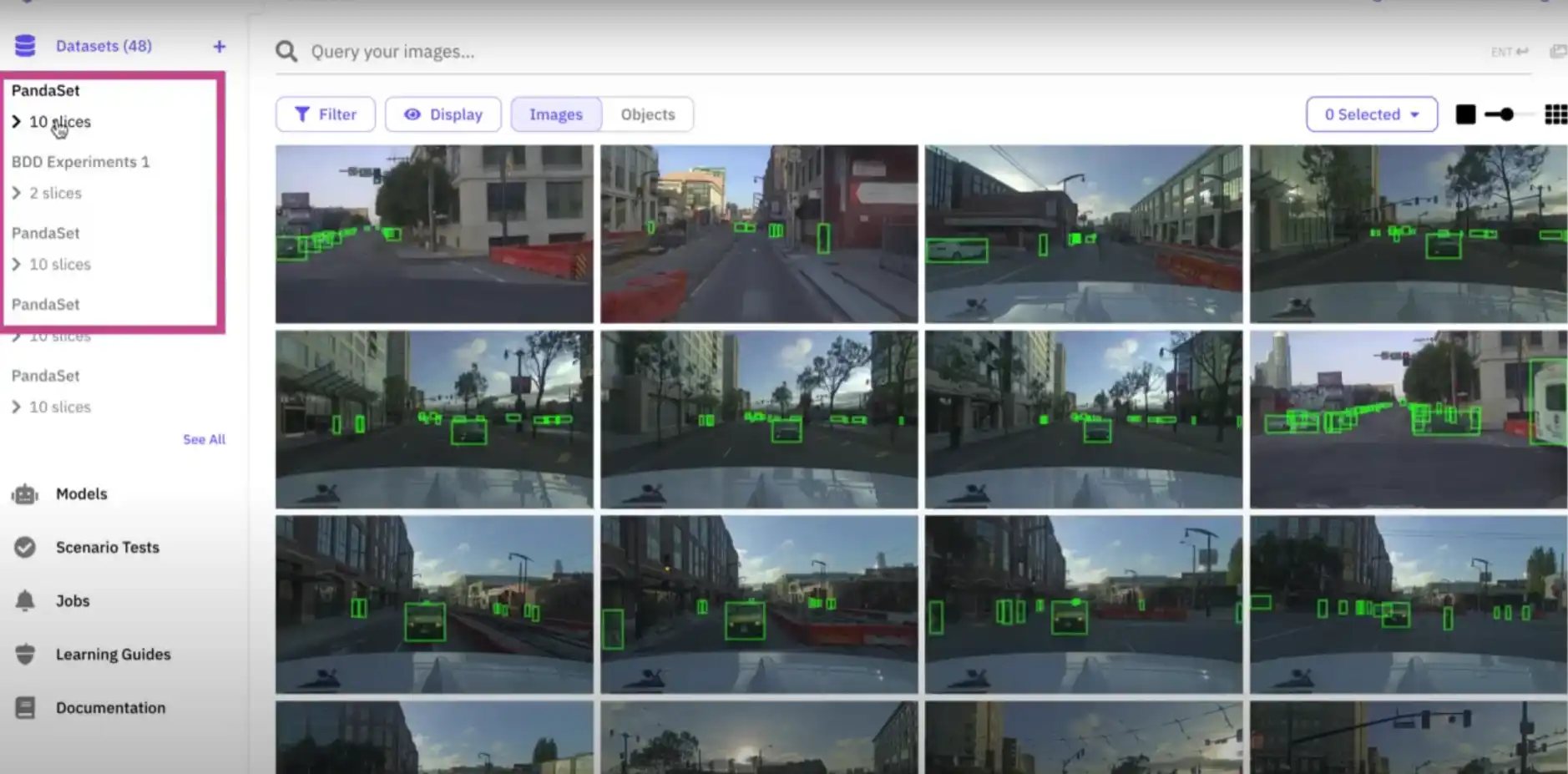Click the funnel icon in Filter button
This screenshot has width=1568, height=774.
(302, 114)
